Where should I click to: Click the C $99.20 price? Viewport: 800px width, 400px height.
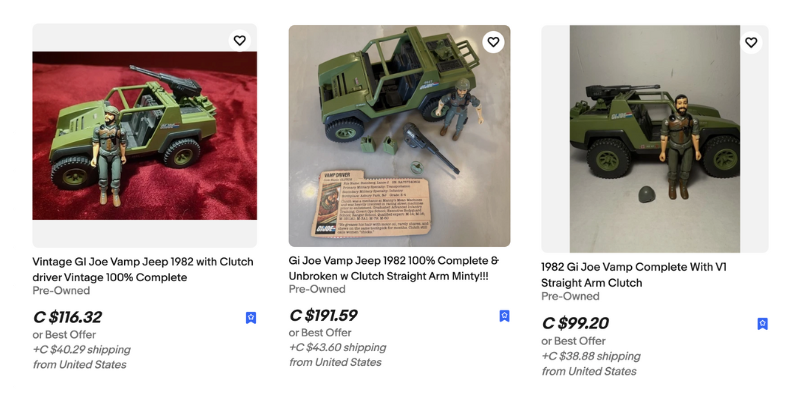click(575, 323)
